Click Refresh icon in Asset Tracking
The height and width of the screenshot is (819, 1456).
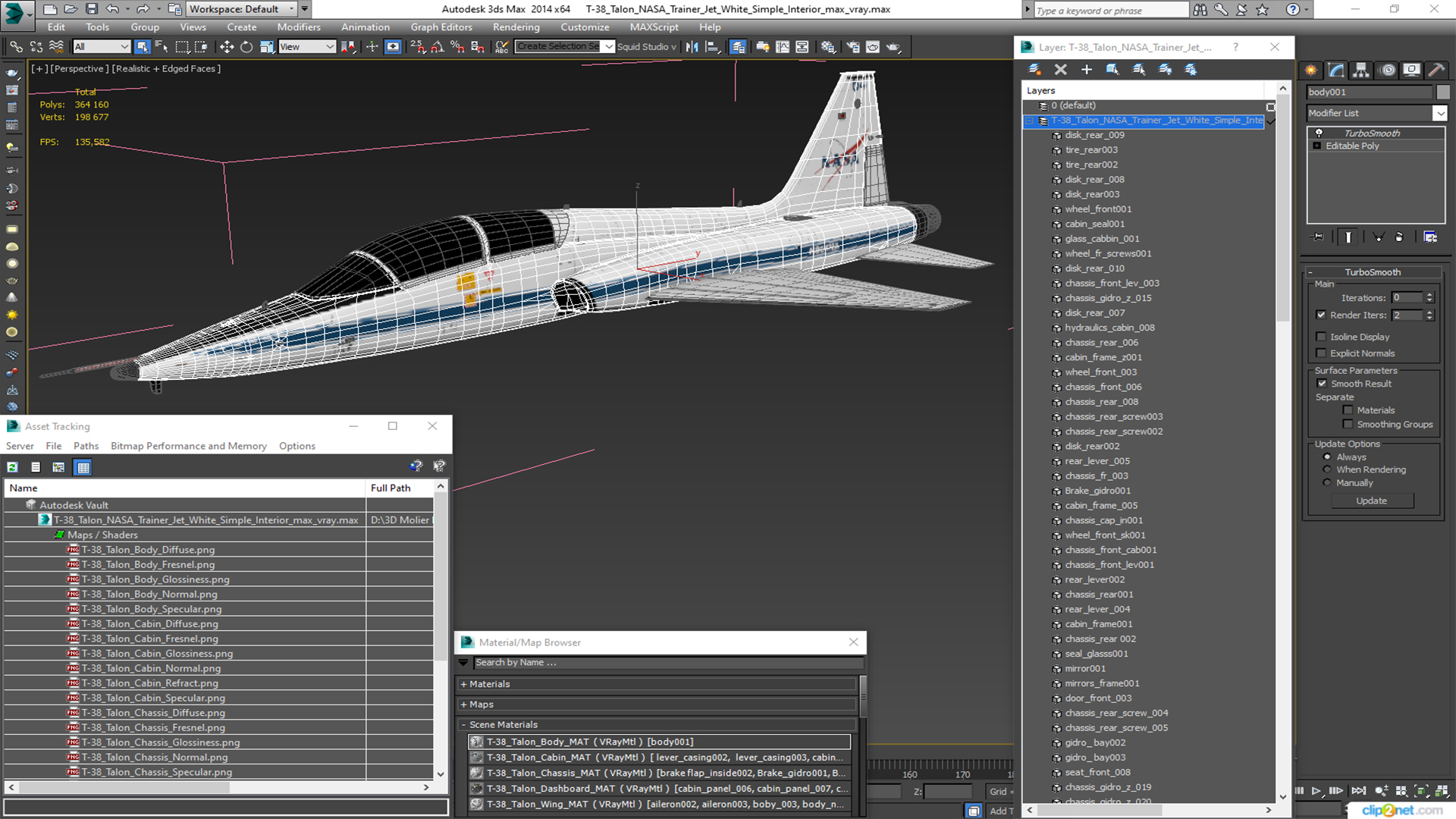13,467
